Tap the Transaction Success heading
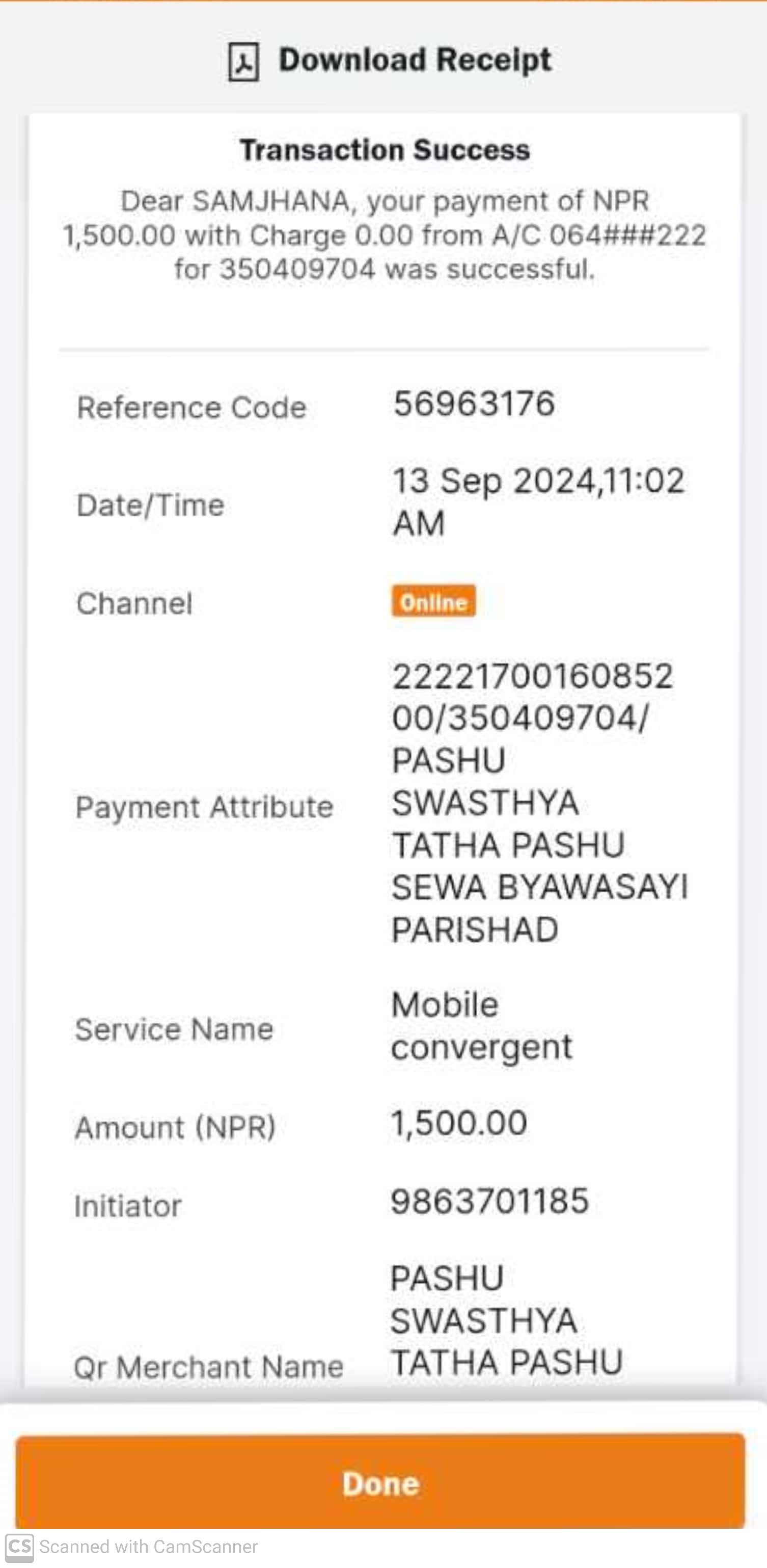The height and width of the screenshot is (1568, 767). pos(385,150)
